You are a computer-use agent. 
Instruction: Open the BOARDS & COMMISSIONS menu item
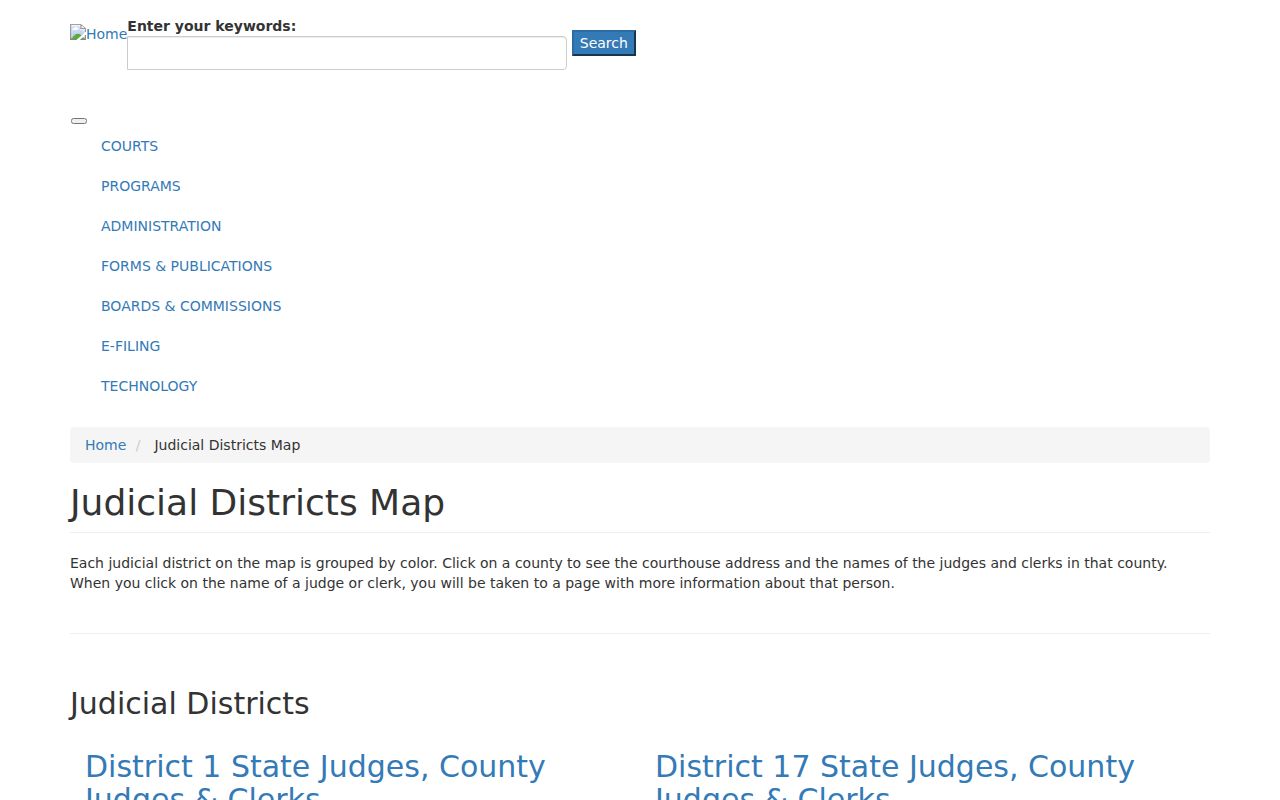[191, 306]
